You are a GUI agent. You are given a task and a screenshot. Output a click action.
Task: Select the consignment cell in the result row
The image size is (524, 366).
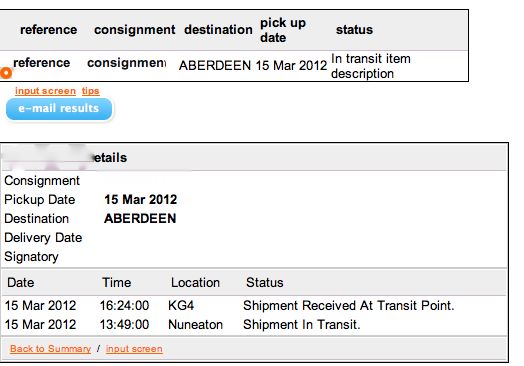click(126, 63)
